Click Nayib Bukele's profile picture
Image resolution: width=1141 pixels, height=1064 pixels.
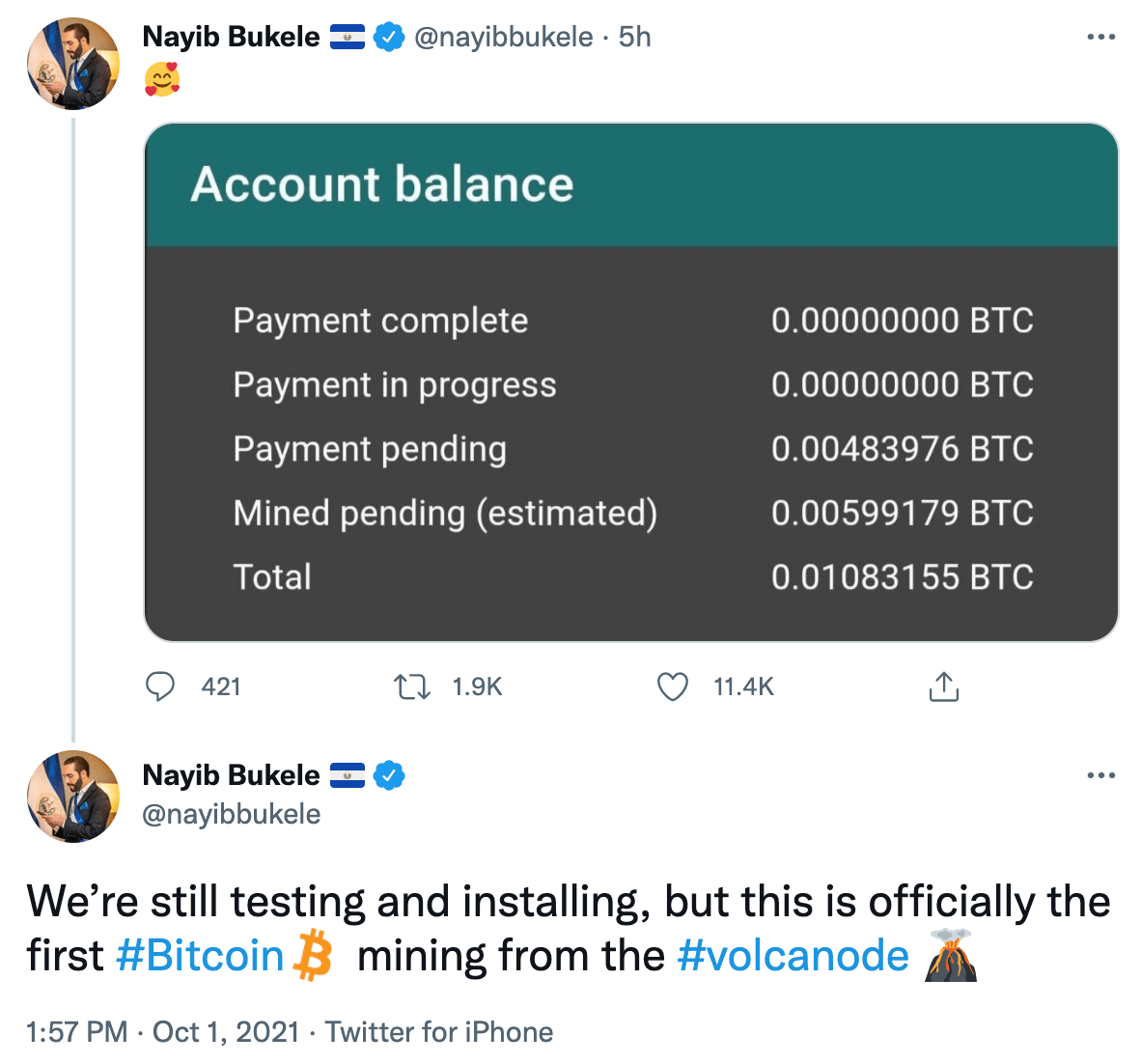coord(72,63)
